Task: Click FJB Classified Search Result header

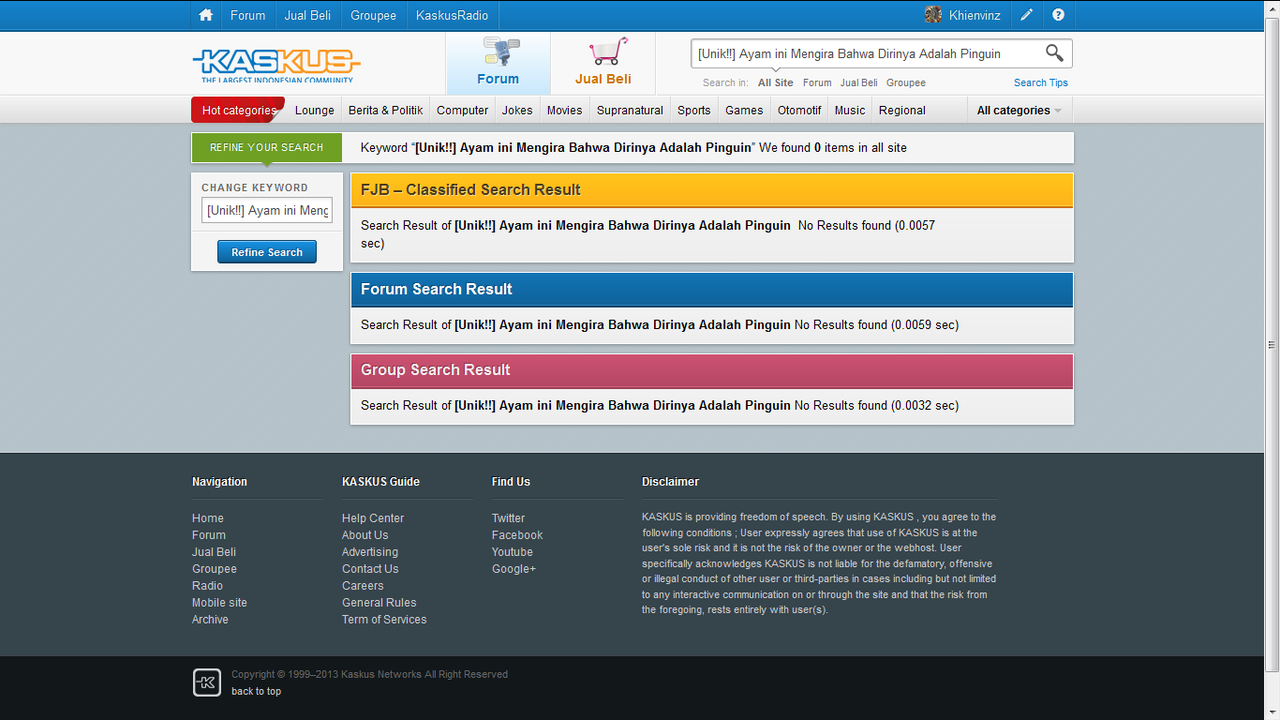Action: click(x=712, y=190)
